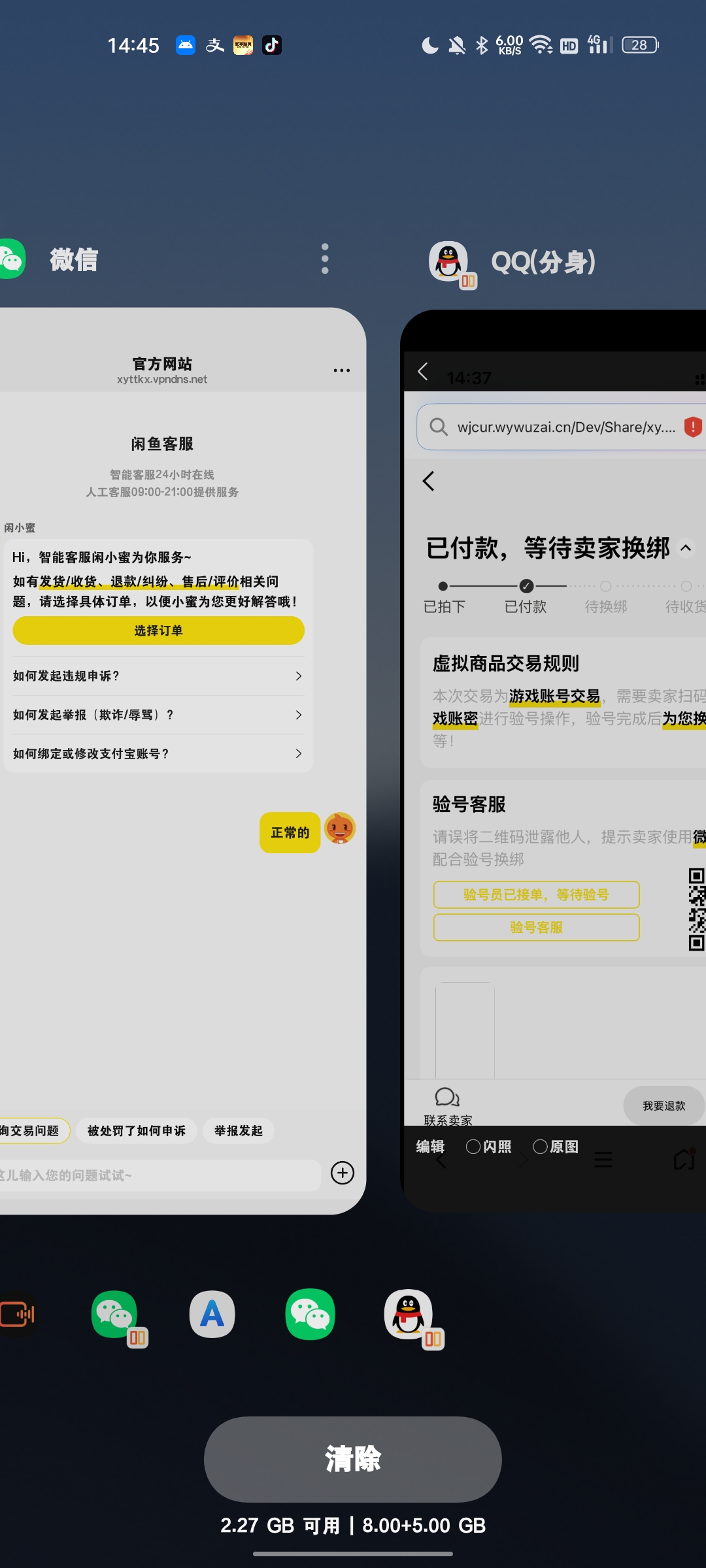
Task: Expand 如何发起举报(欺诈/辱骂)? question
Action: pos(158,715)
